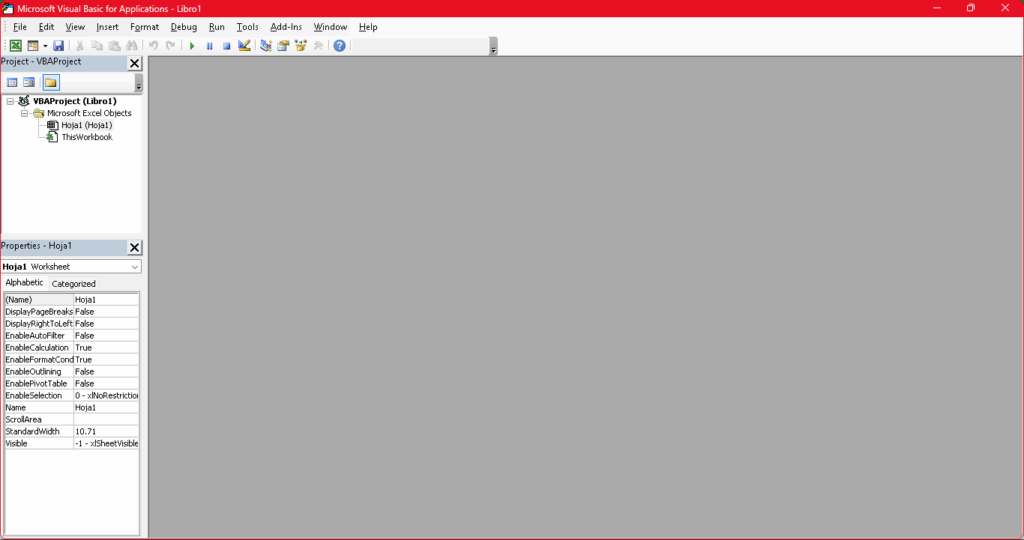Open the Window menu

click(330, 27)
